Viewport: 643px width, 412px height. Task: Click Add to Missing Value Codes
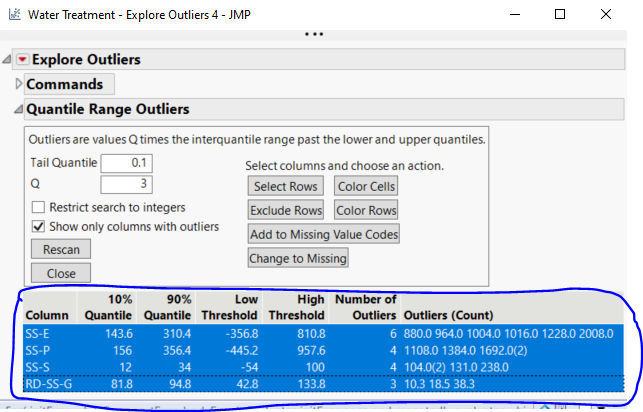point(324,234)
